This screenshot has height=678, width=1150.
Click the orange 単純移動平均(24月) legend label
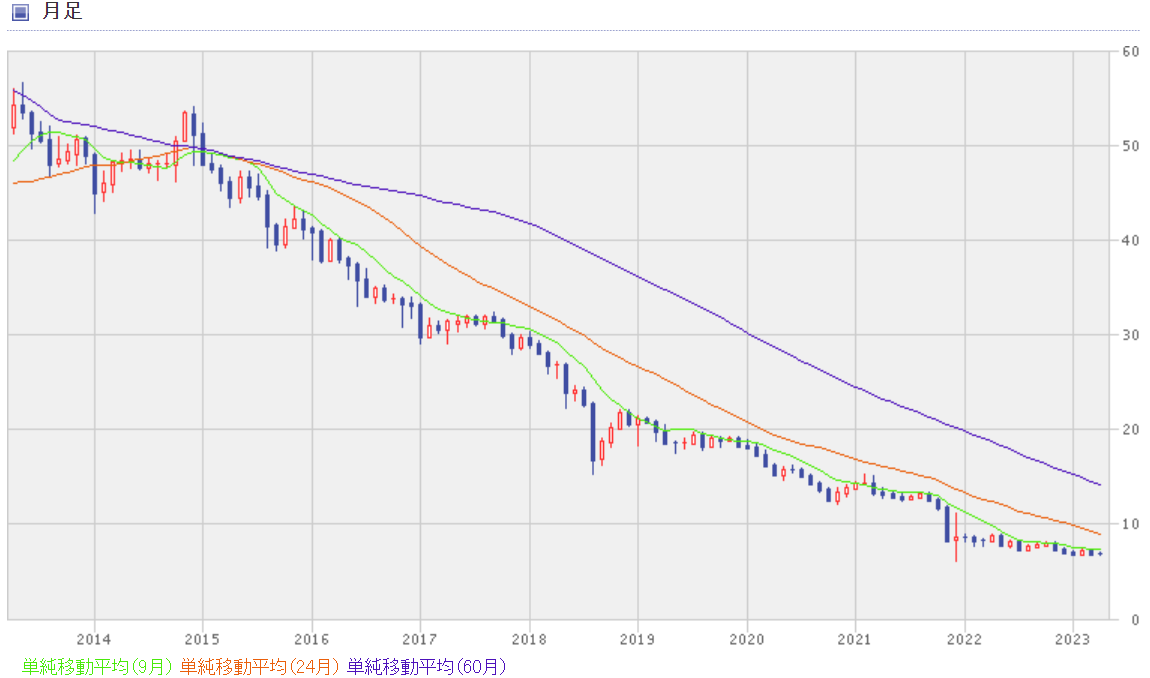click(x=259, y=666)
